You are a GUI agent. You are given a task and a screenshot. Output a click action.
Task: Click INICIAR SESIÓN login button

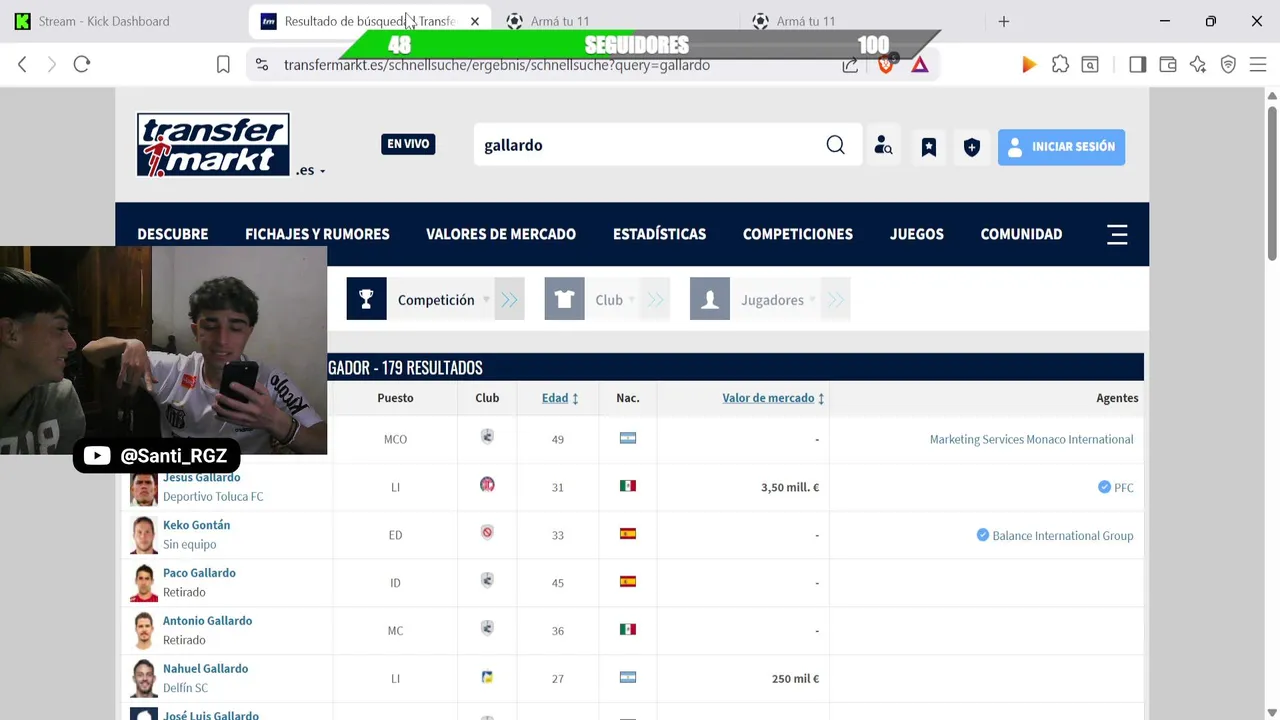(x=1061, y=147)
